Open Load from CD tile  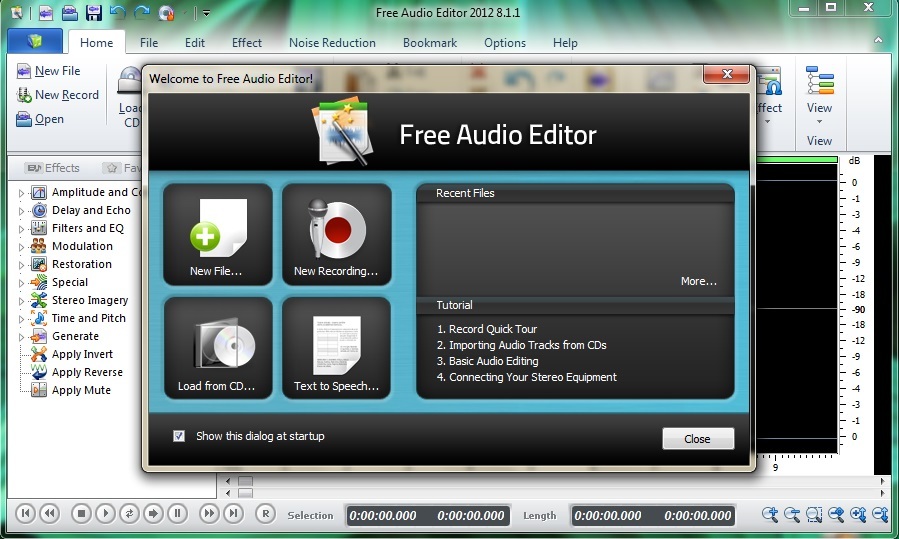(x=218, y=348)
